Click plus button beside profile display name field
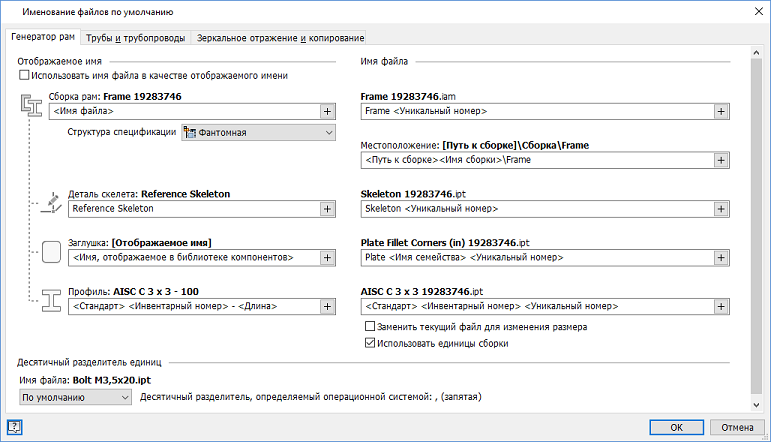This screenshot has height=442, width=771. (x=327, y=306)
